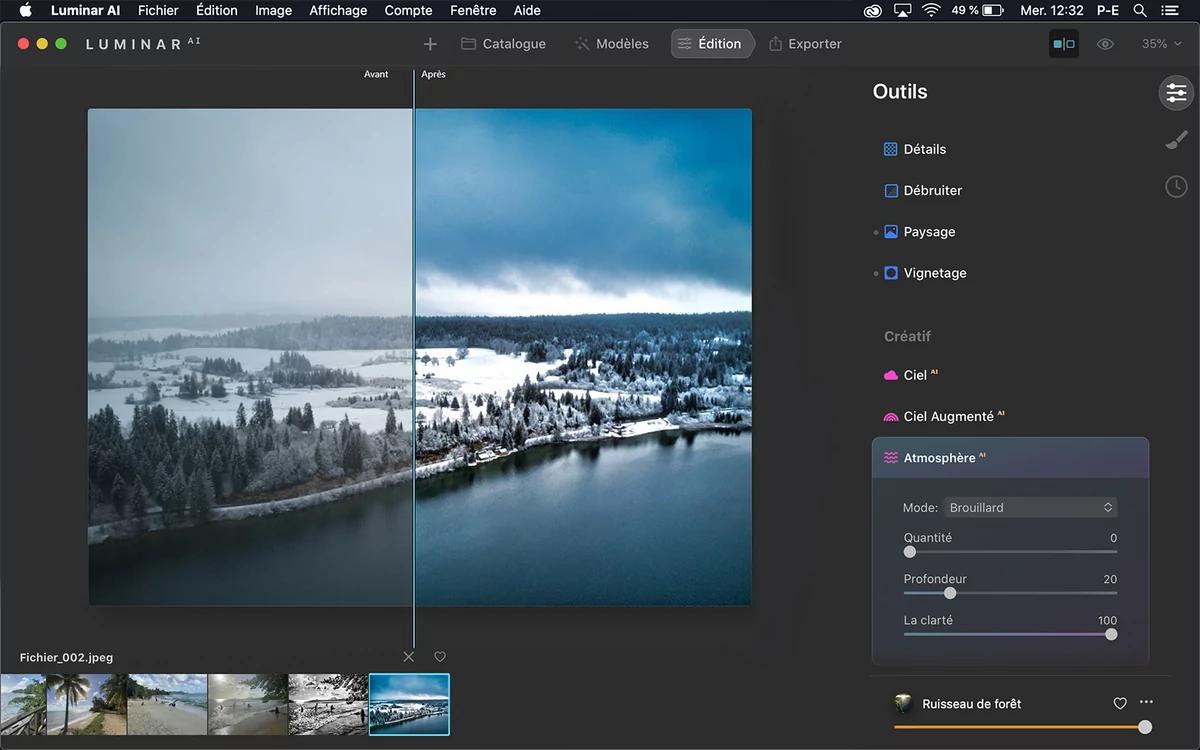The image size is (1200, 750).
Task: Select the hazy beach with branches thumbnail
Action: point(248,704)
